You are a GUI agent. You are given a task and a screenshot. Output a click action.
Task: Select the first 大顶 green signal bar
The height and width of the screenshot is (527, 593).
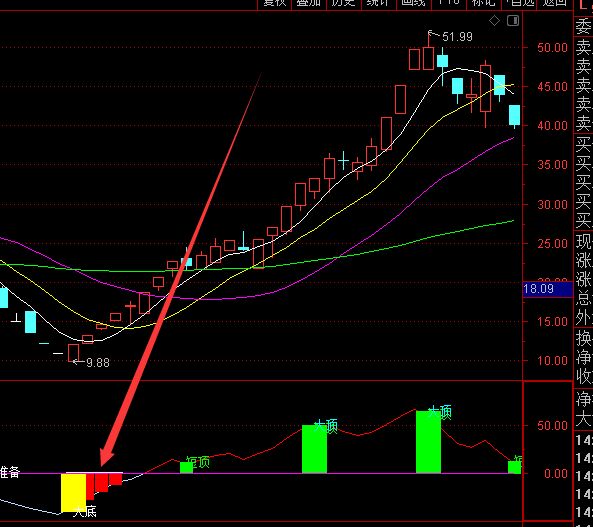[x=314, y=449]
